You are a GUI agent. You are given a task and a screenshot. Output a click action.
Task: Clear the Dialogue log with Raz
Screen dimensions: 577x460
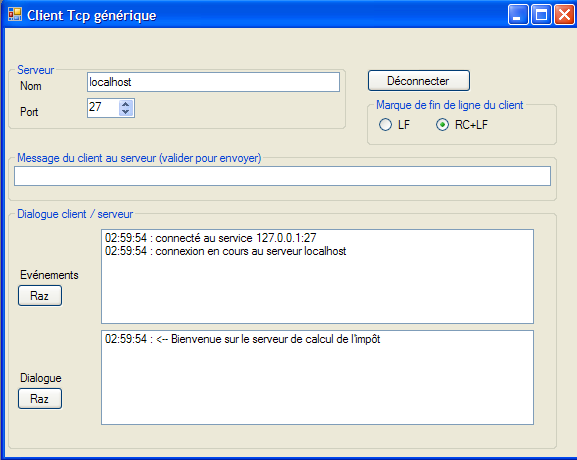40,399
